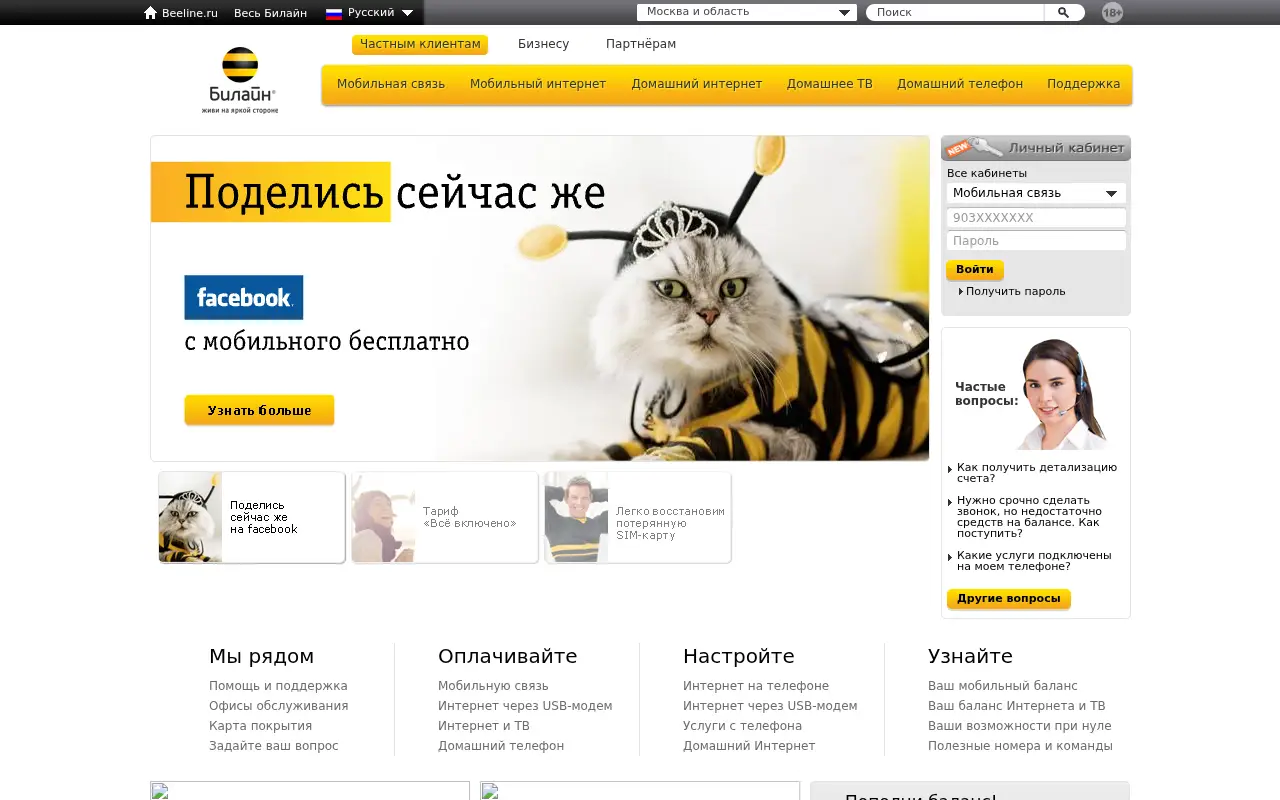Open the Помощь и поддержка link

tap(278, 686)
